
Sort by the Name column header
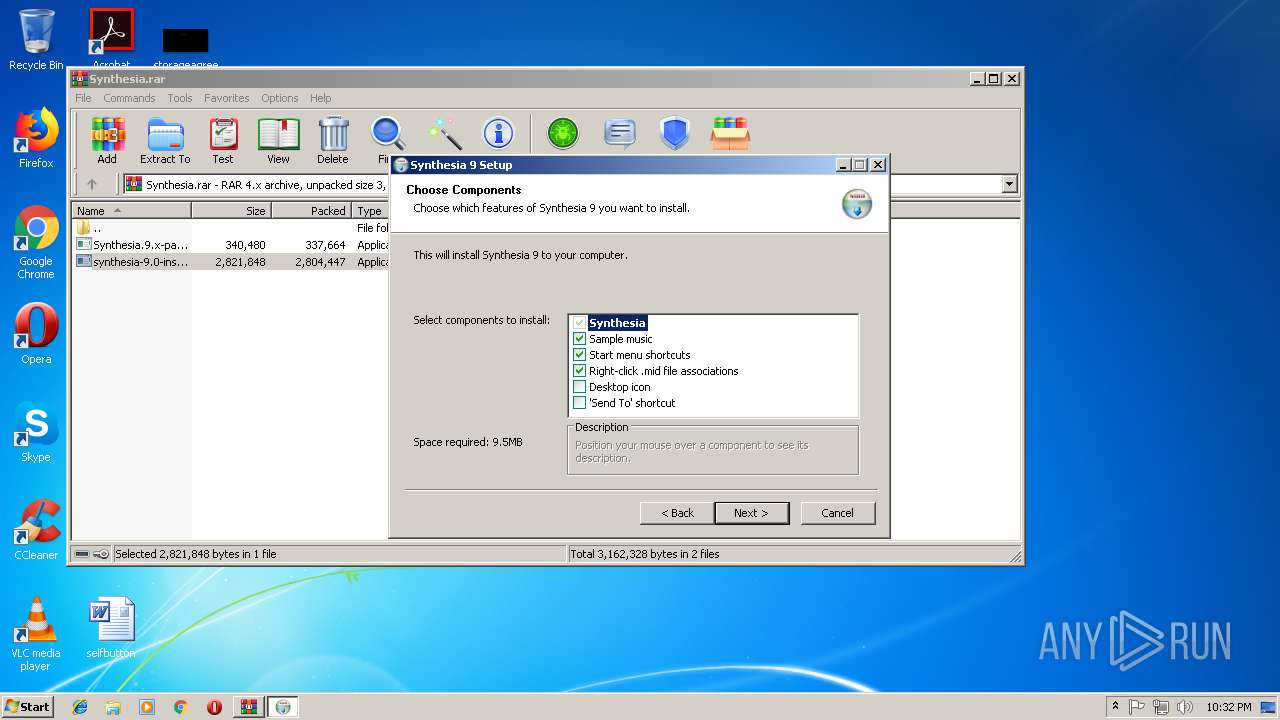click(132, 211)
